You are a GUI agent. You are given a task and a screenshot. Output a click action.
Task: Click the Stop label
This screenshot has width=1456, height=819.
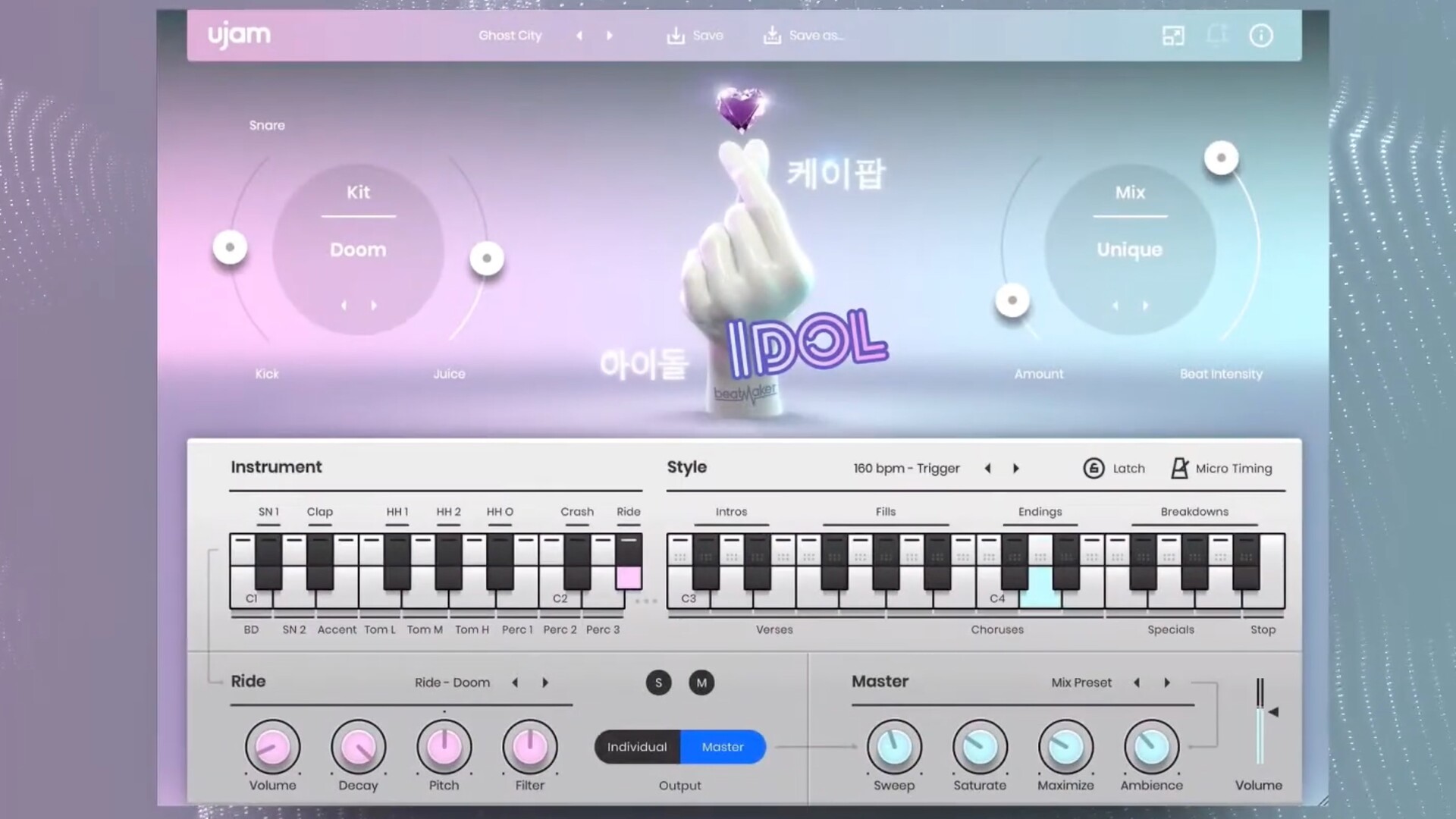(x=1263, y=629)
